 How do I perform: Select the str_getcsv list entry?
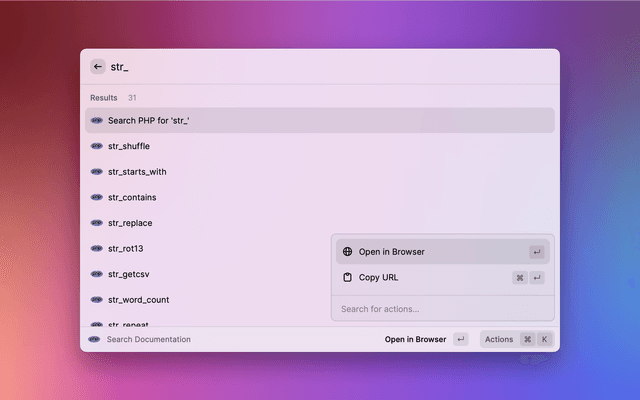(200, 274)
